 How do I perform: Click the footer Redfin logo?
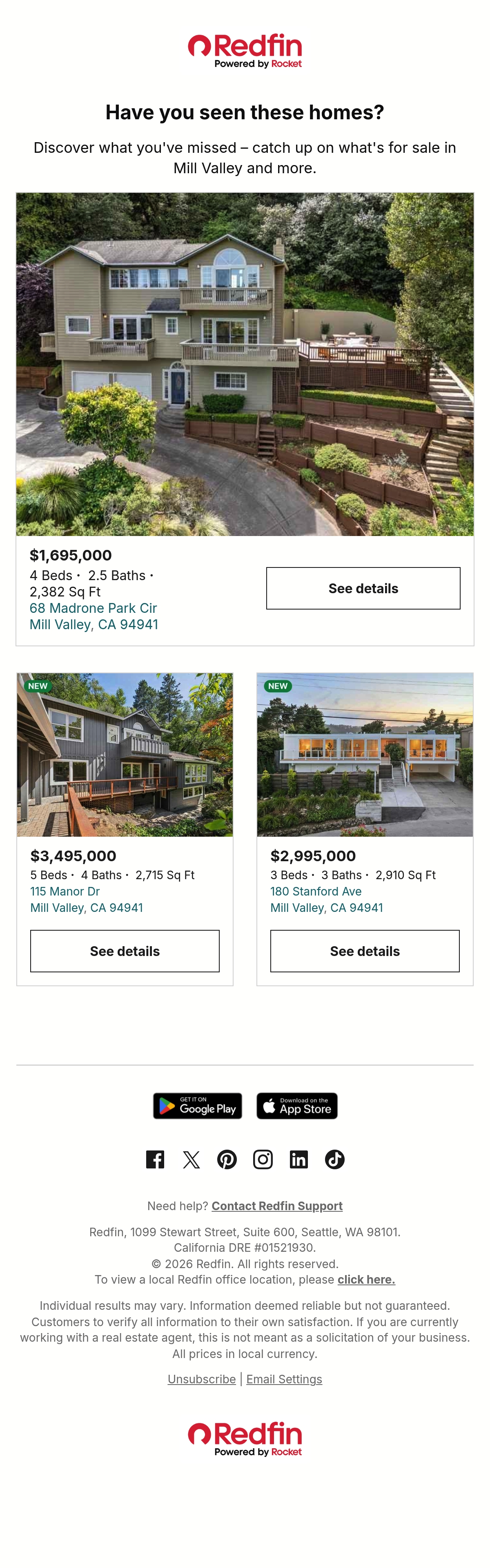click(245, 1439)
